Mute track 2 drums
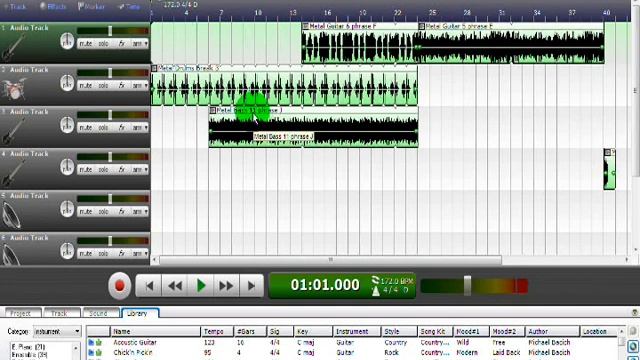This screenshot has height=360, width=640. coord(86,85)
